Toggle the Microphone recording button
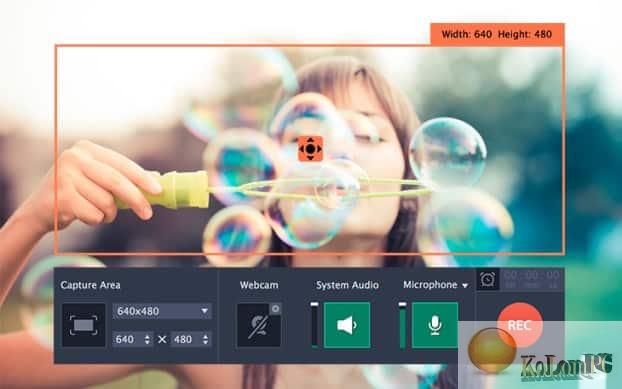Screen dimensions: 622x389 (435, 325)
